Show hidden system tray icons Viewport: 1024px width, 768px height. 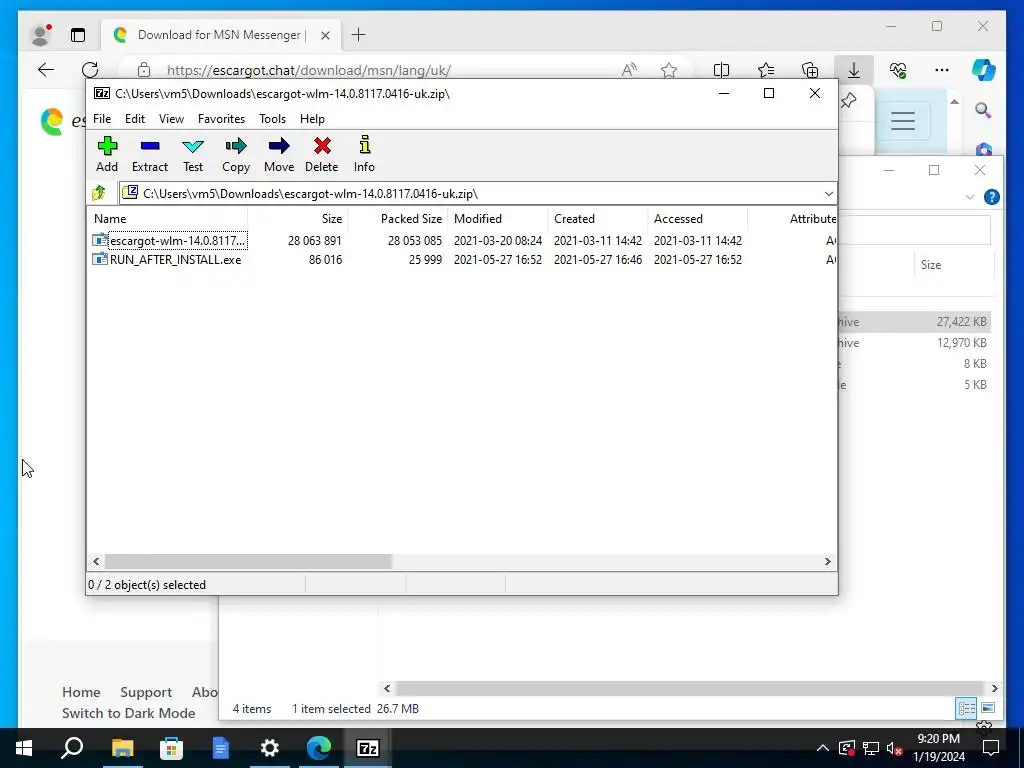(823, 748)
